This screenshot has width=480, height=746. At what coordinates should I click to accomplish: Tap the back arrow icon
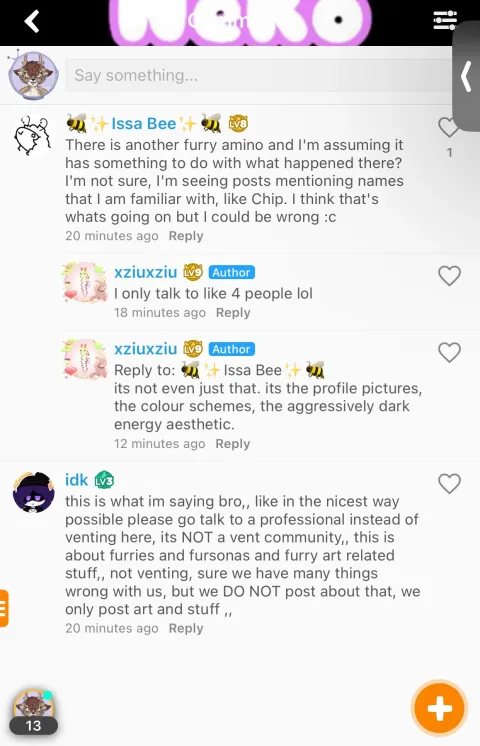(x=32, y=21)
